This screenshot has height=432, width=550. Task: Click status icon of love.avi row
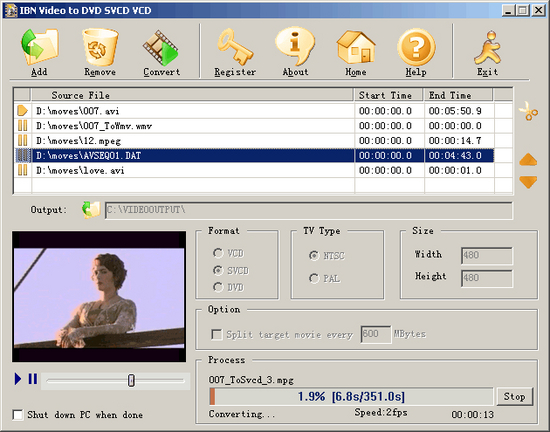tap(22, 170)
